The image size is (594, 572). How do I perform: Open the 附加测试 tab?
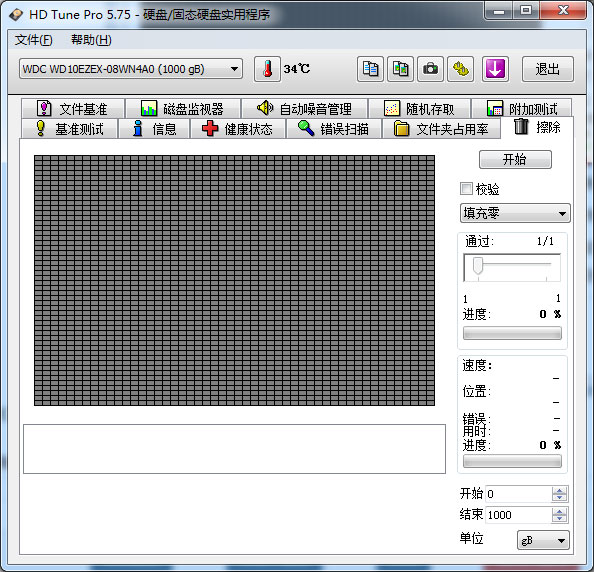tap(522, 108)
